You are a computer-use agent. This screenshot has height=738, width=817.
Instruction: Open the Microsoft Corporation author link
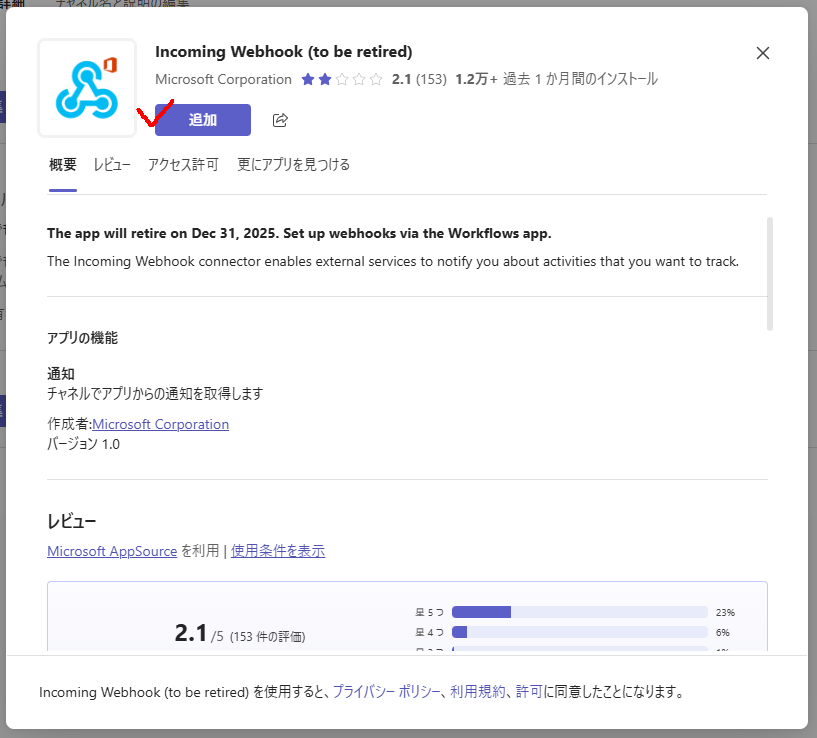160,424
